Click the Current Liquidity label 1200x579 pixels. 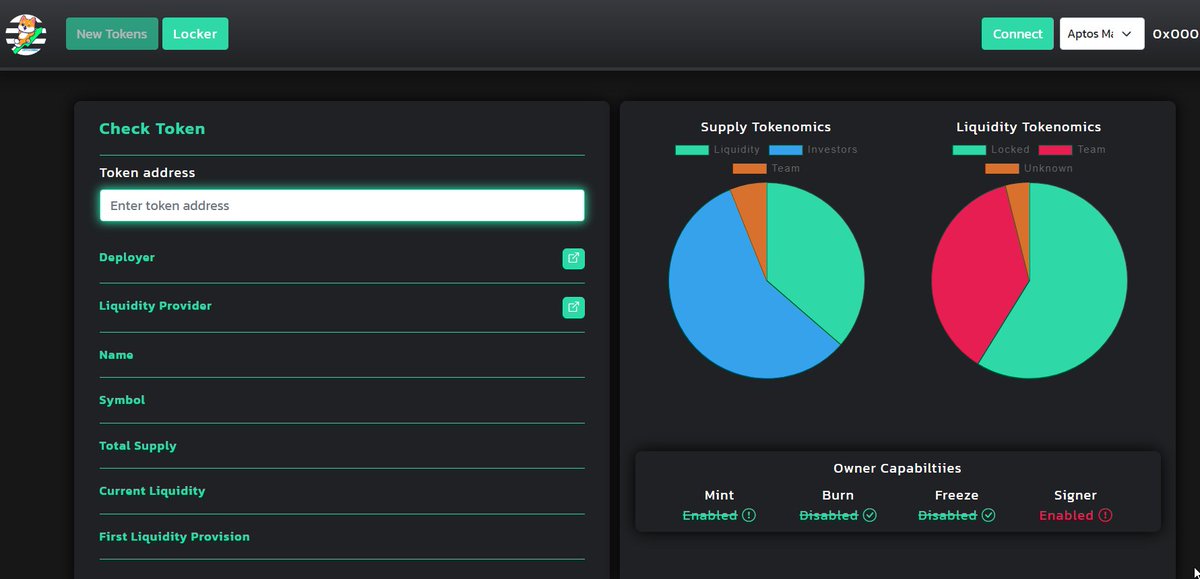tap(152, 491)
